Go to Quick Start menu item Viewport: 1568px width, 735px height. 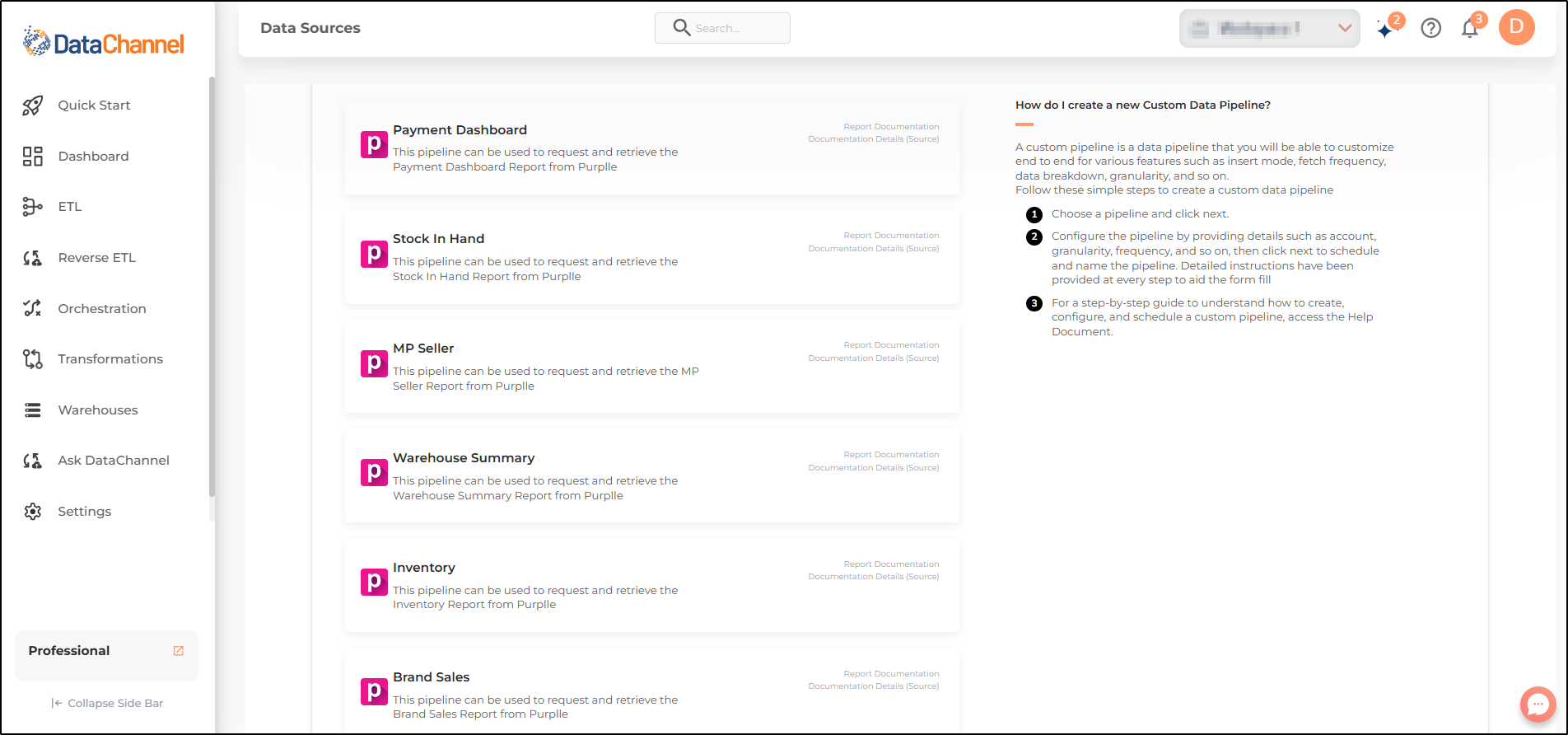point(94,105)
